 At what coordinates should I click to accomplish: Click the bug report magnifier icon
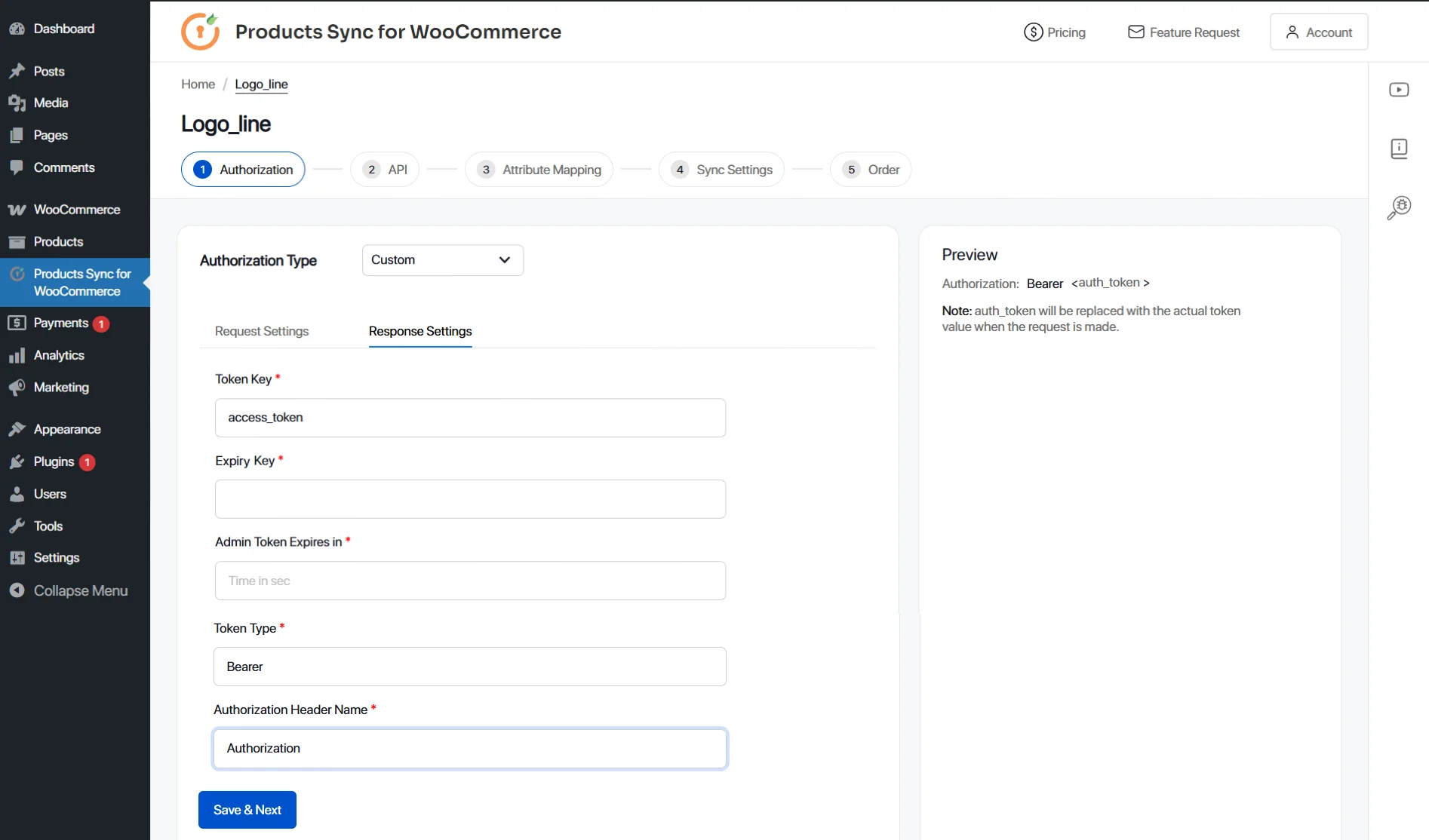point(1398,207)
